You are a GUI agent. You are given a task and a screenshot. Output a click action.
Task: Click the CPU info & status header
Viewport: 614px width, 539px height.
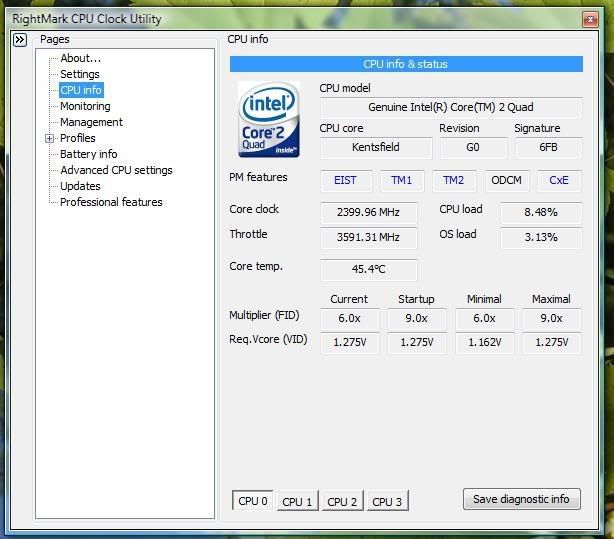(x=406, y=64)
